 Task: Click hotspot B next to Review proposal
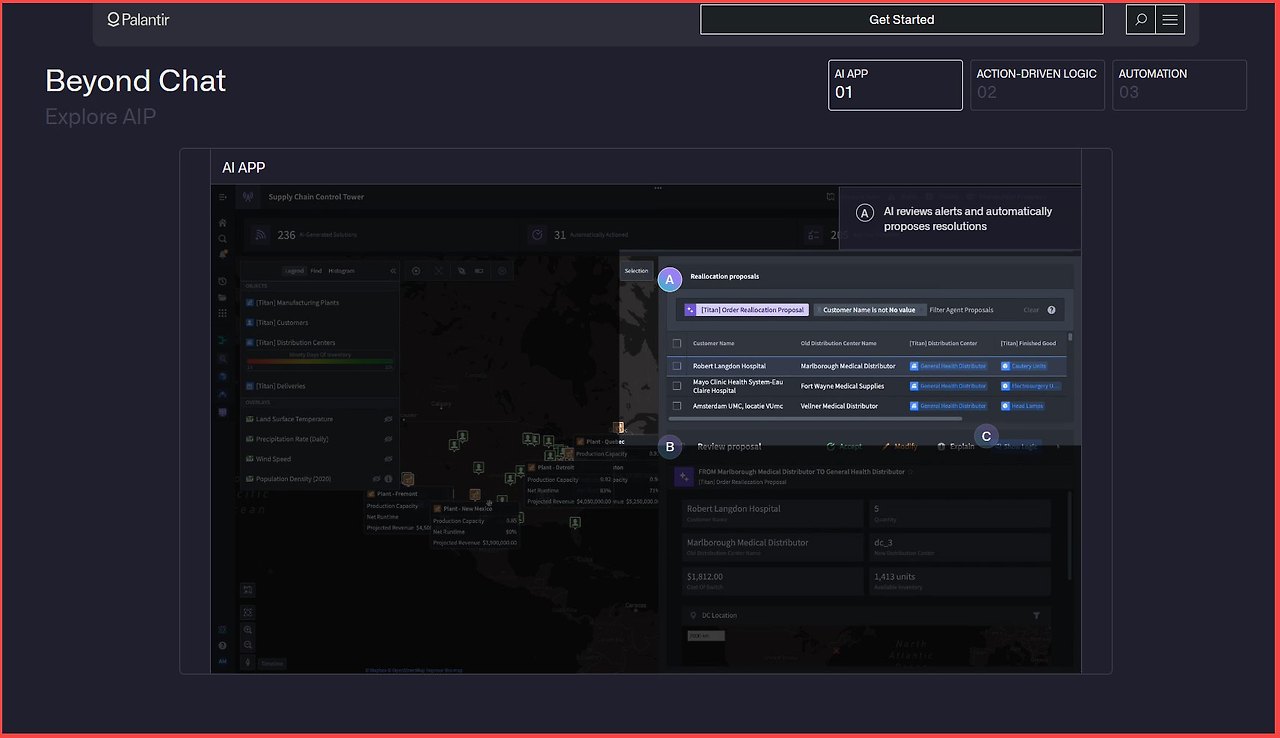[x=670, y=447]
